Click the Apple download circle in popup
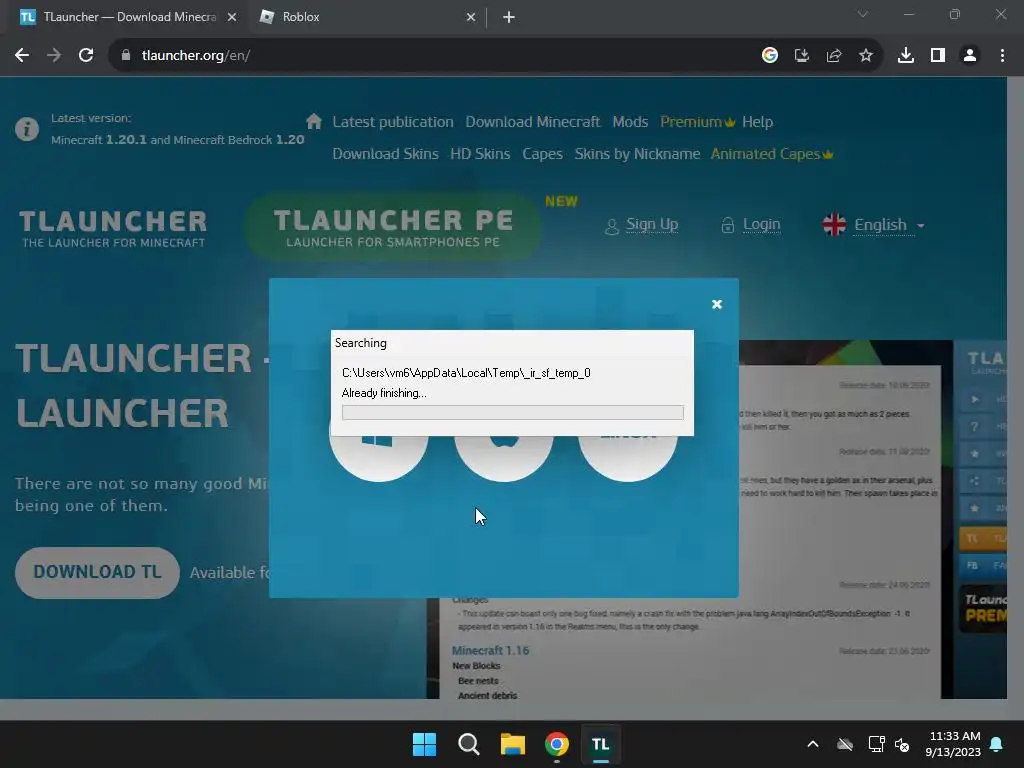This screenshot has height=768, width=1024. pyautogui.click(x=504, y=458)
